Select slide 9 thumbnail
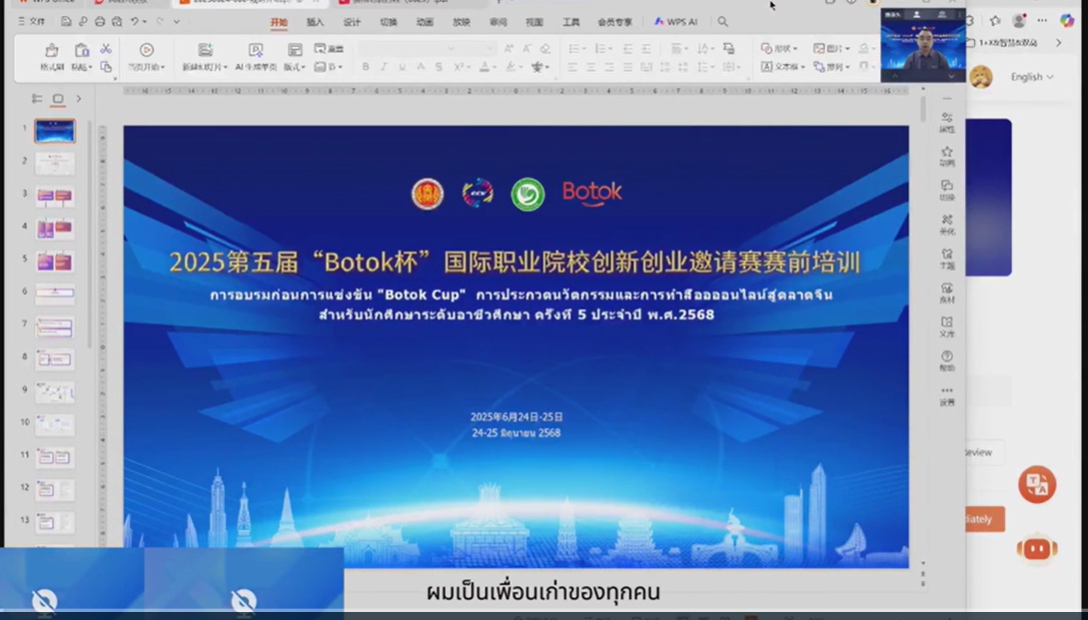Screen dimensions: 1088x620 pos(55,393)
